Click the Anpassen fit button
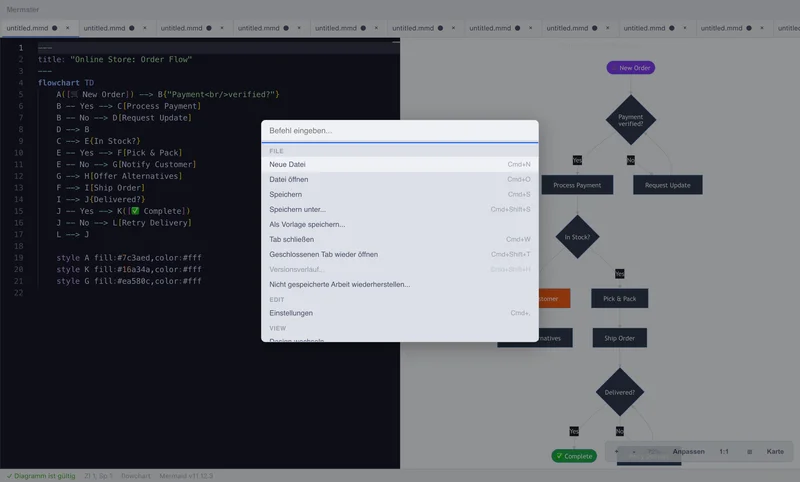The width and height of the screenshot is (800, 482). click(688, 451)
